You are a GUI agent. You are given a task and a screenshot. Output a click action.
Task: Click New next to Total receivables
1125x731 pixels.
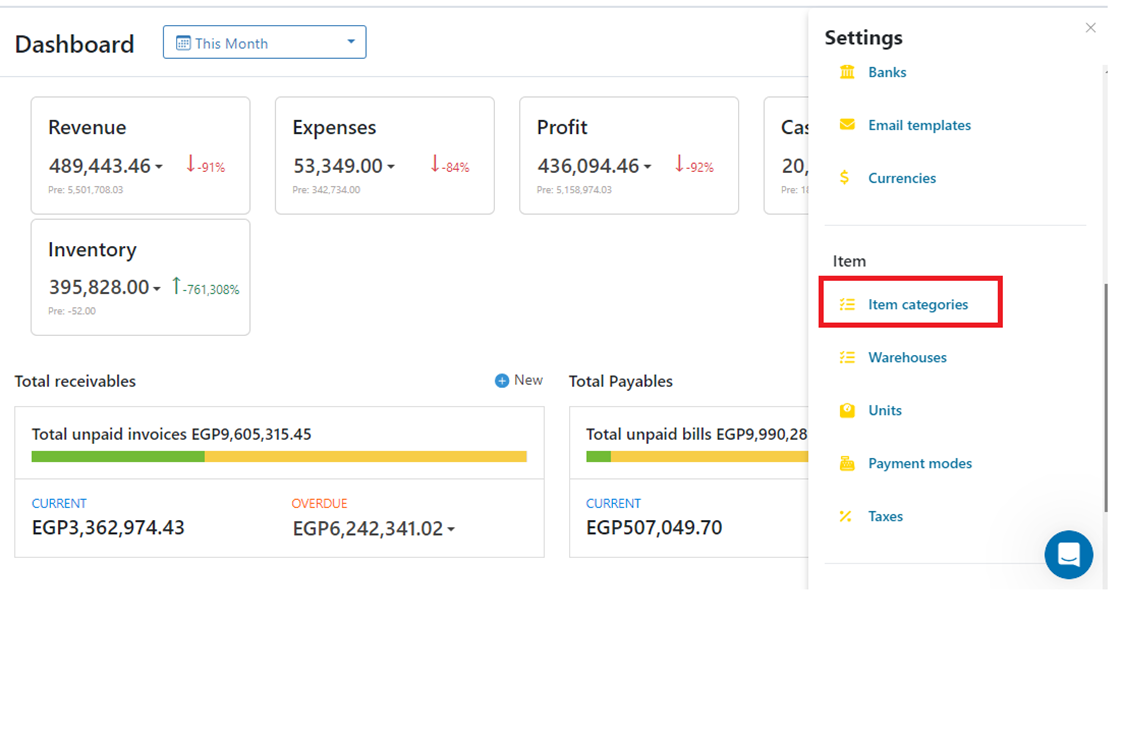click(x=519, y=380)
